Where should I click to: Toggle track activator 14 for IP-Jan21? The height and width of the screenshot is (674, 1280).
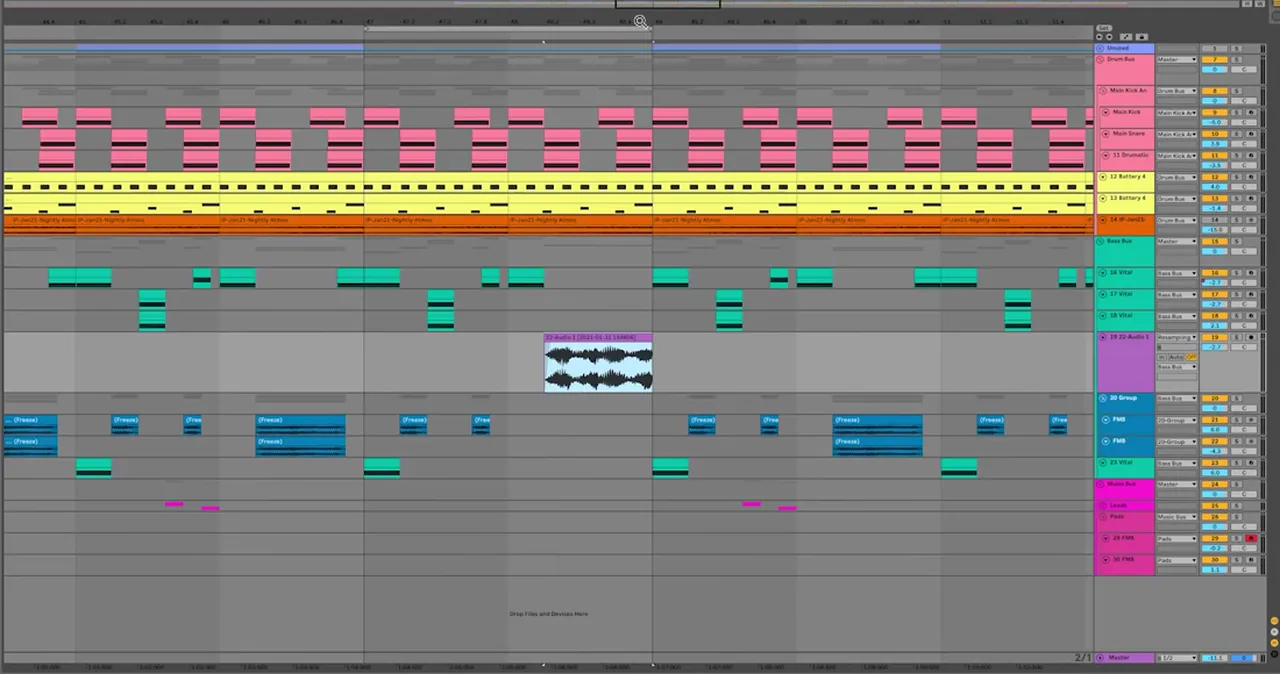(x=1214, y=219)
